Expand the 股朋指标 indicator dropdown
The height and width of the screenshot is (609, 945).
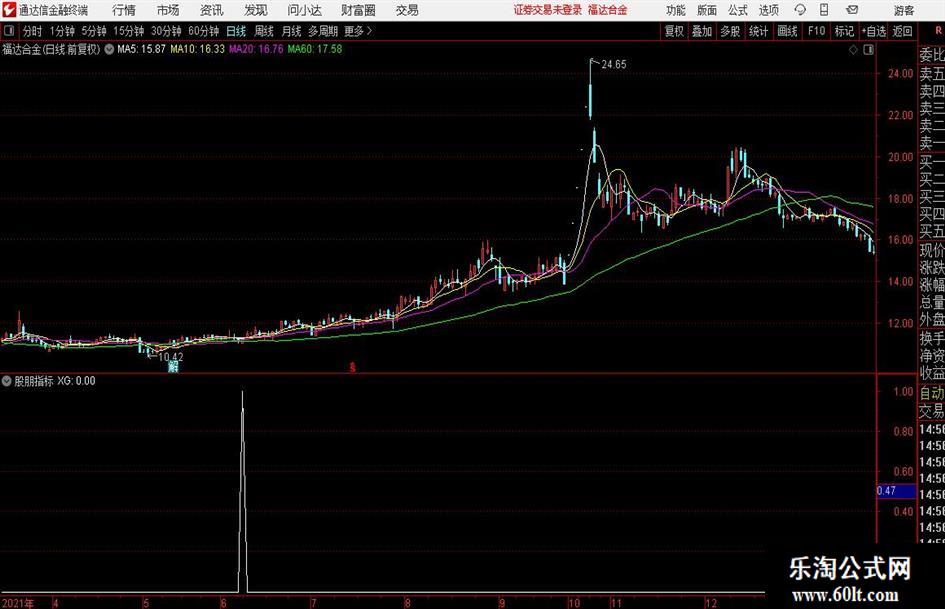click(x=7, y=381)
